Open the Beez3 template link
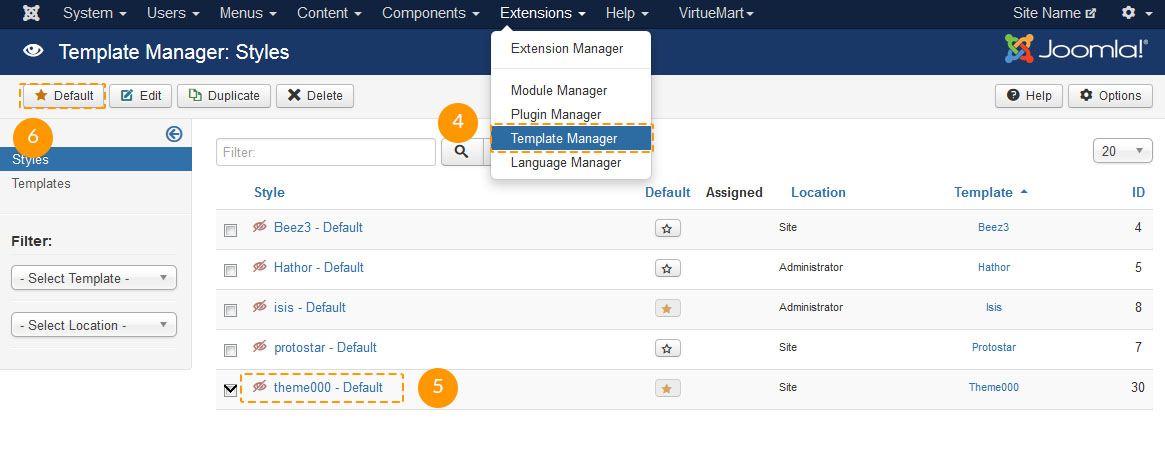Image resolution: width=1165 pixels, height=452 pixels. coord(993,227)
